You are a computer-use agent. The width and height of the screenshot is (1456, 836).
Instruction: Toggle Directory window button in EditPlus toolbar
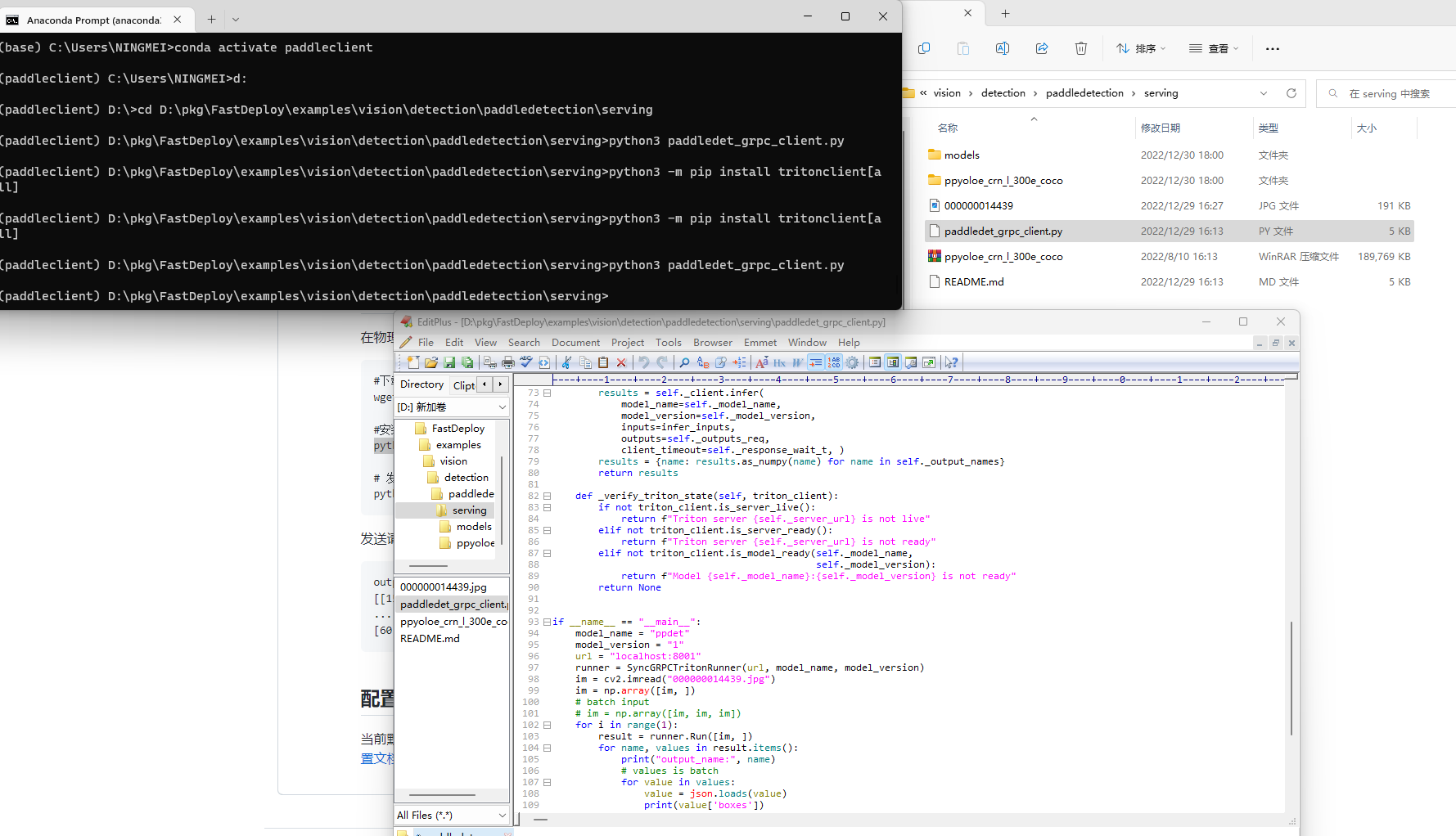(892, 362)
